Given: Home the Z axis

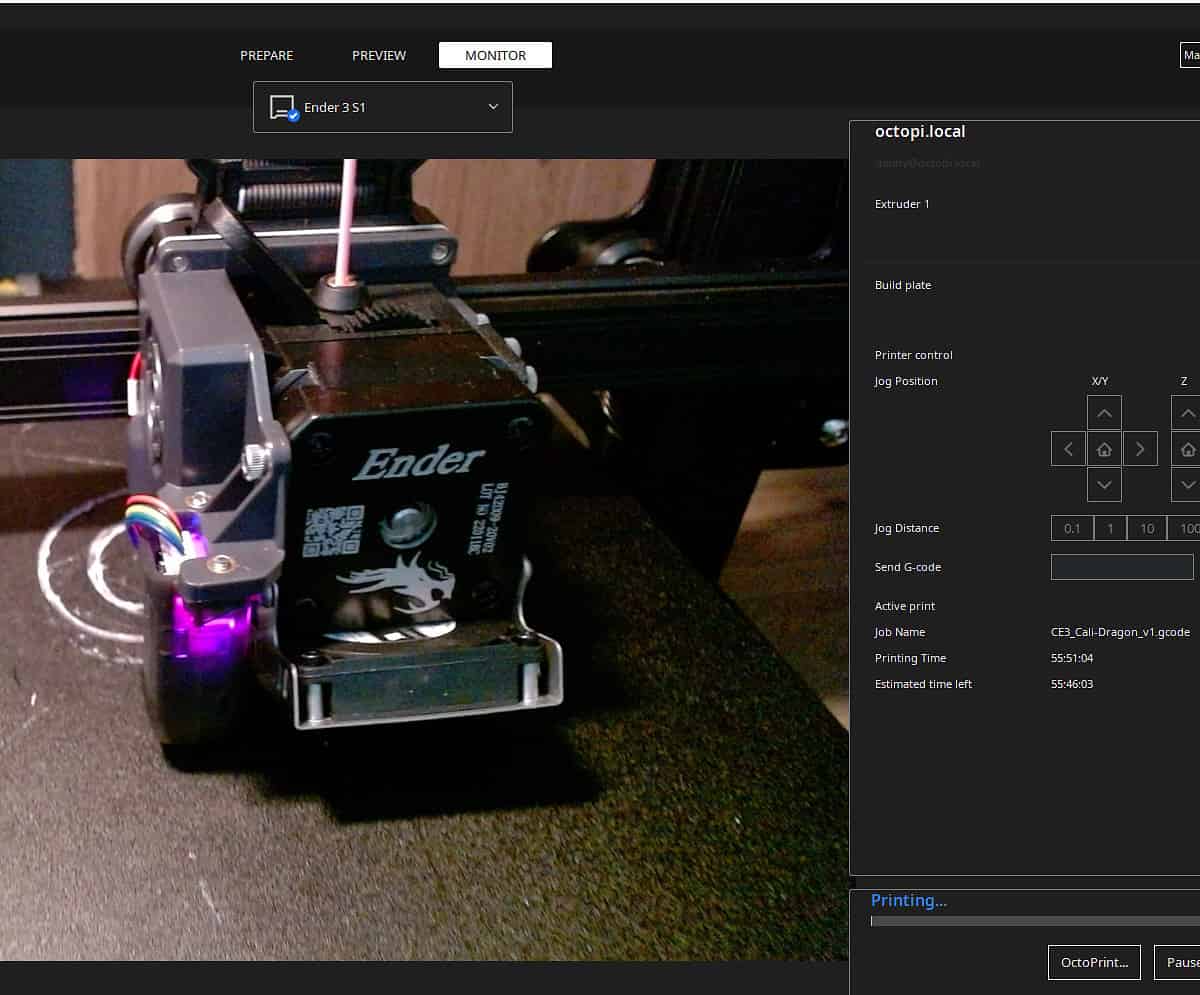Looking at the screenshot, I should pyautogui.click(x=1186, y=449).
